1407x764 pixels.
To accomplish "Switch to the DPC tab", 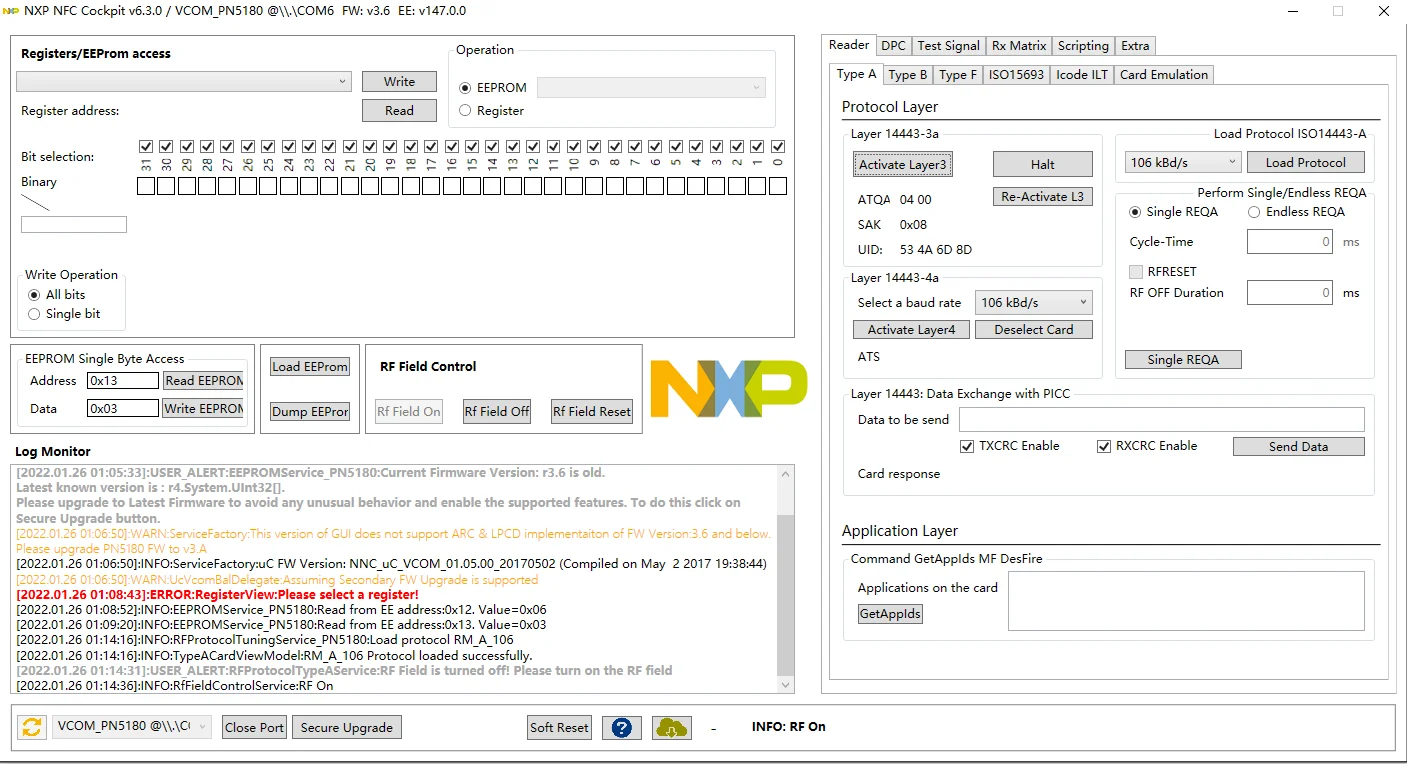I will coord(893,46).
